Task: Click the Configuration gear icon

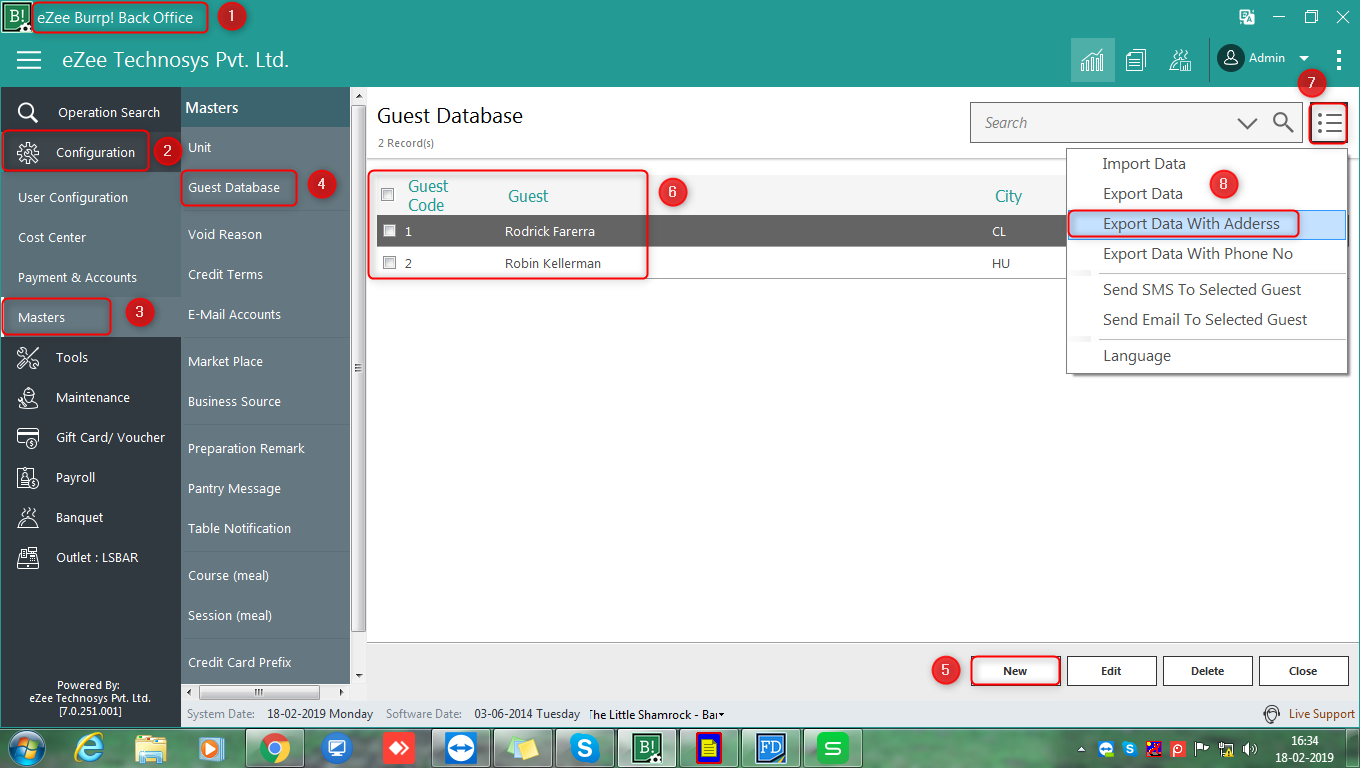Action: pyautogui.click(x=28, y=152)
